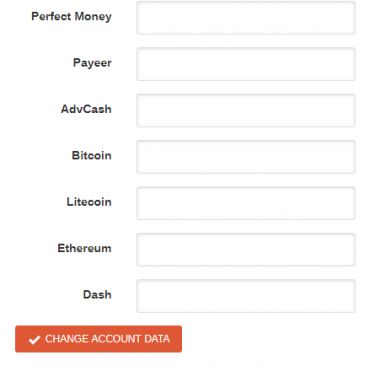Click into the AdvCash input field

pos(246,110)
